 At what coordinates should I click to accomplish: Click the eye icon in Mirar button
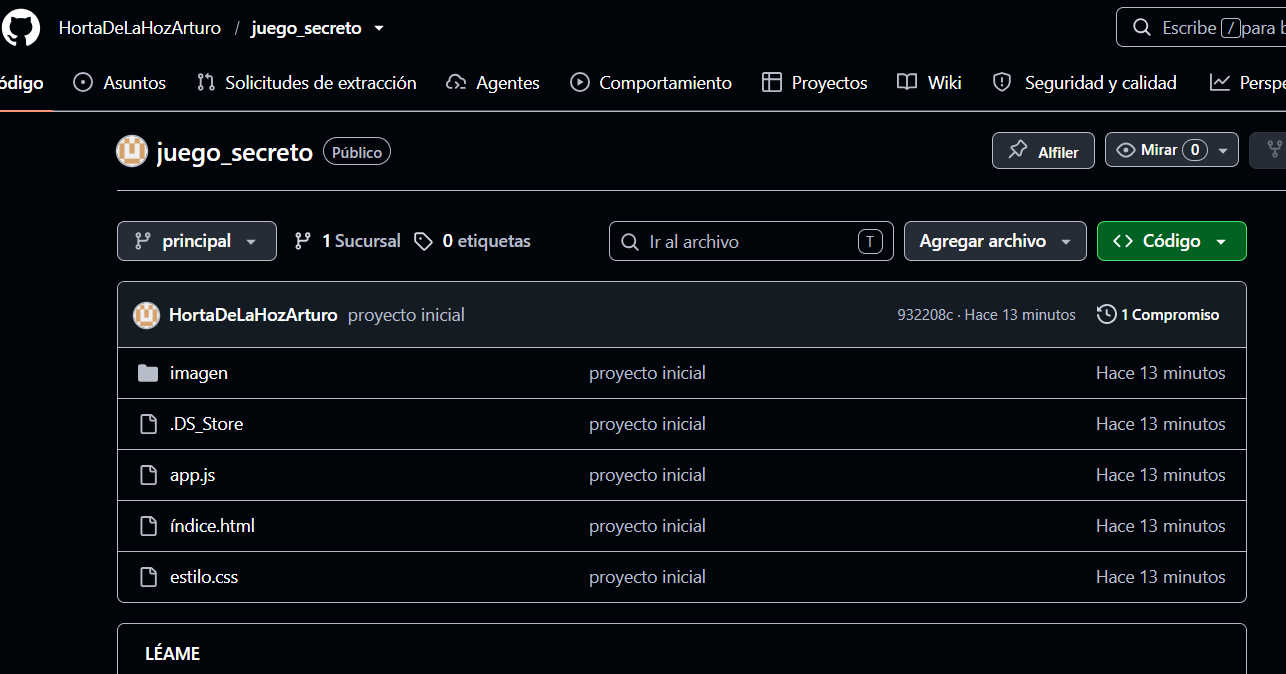(1126, 151)
